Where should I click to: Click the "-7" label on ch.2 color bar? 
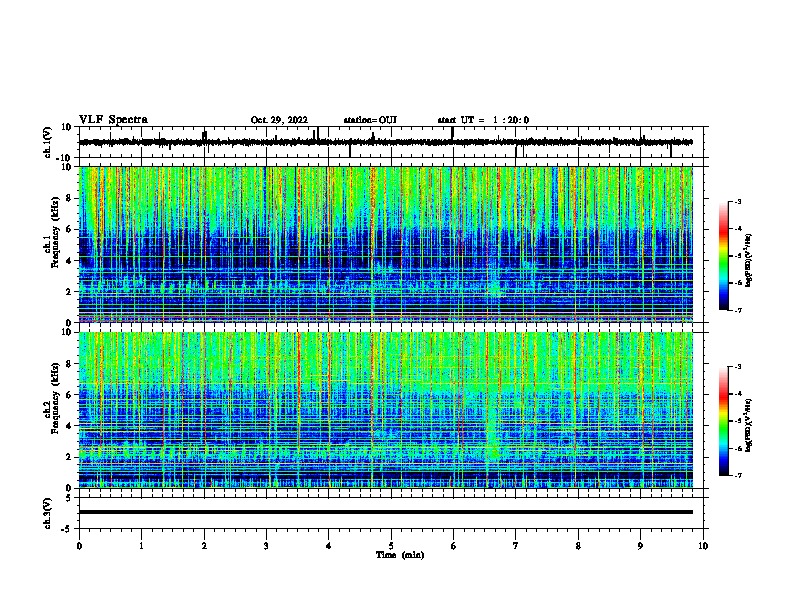click(x=737, y=475)
